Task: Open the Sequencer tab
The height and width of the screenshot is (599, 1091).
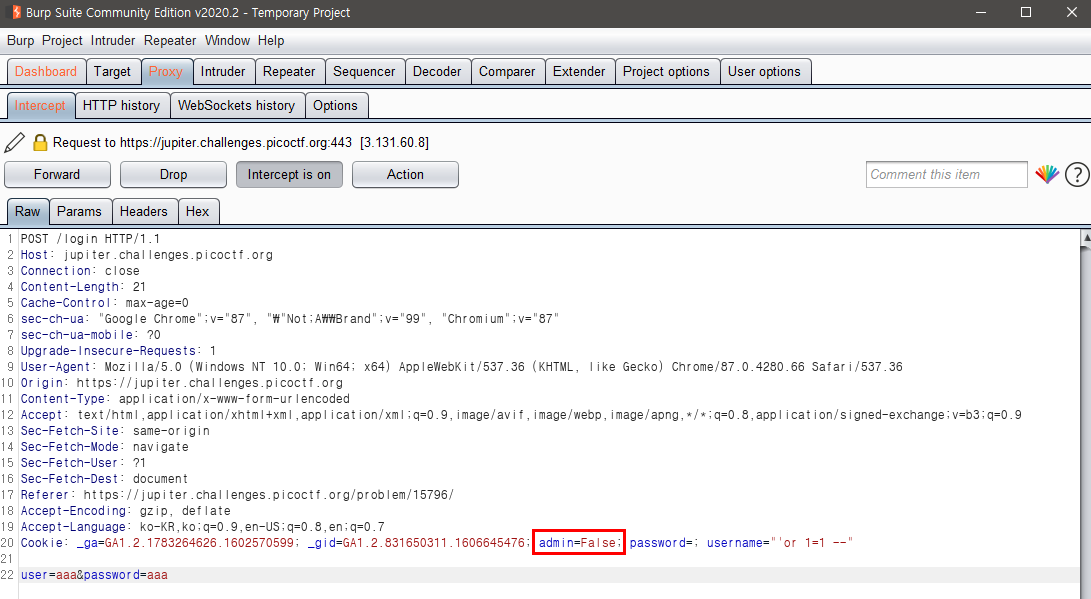Action: 364,72
